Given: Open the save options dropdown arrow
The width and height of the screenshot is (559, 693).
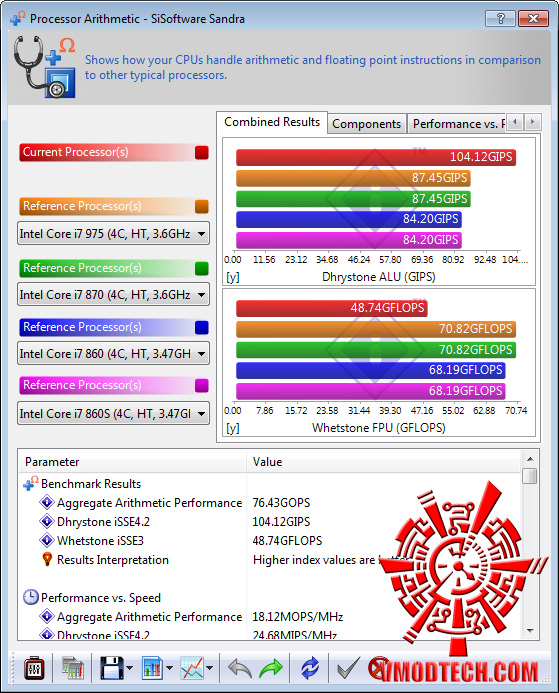Looking at the screenshot, I should [129, 668].
